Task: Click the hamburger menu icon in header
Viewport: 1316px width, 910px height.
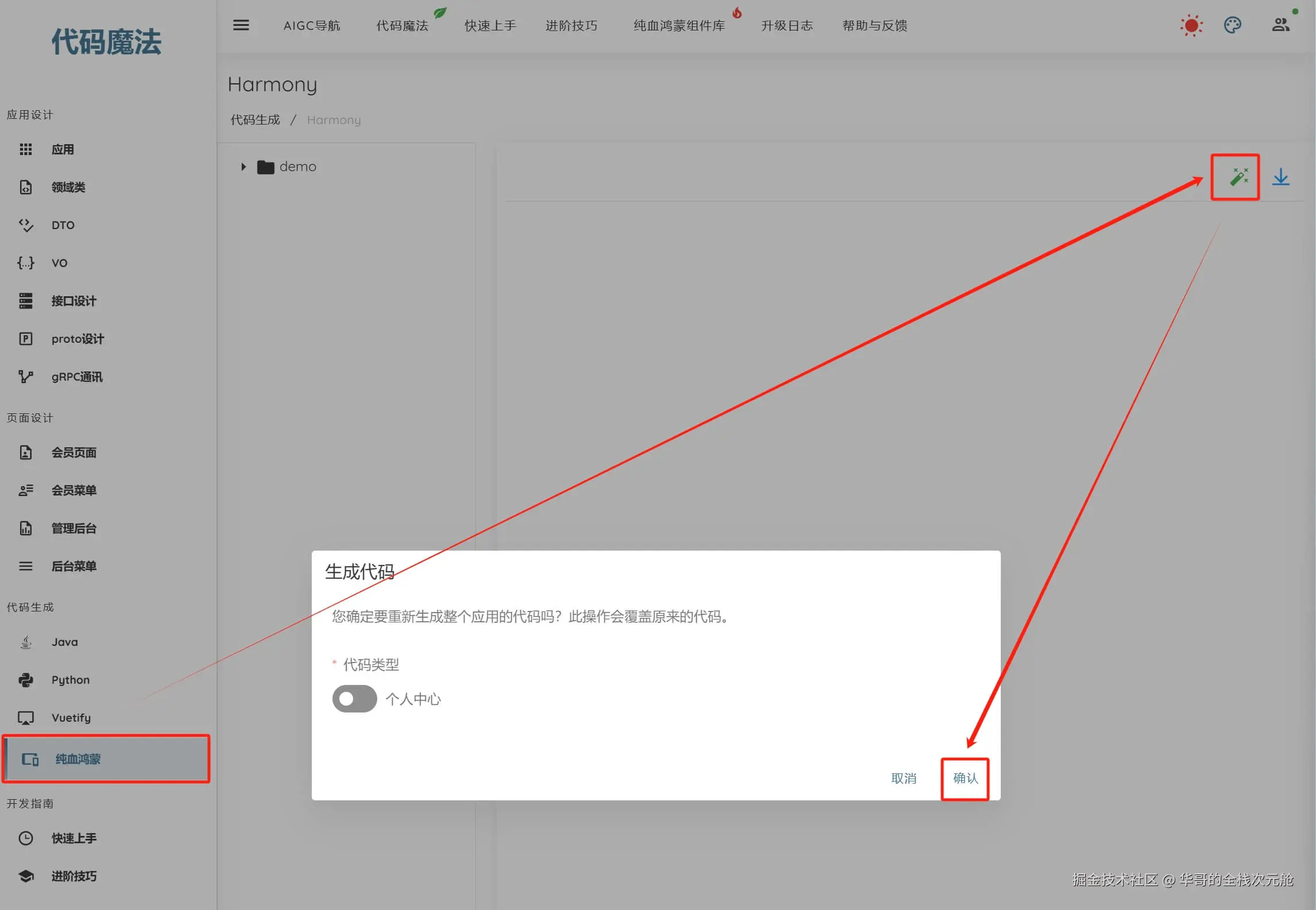Action: [x=241, y=25]
